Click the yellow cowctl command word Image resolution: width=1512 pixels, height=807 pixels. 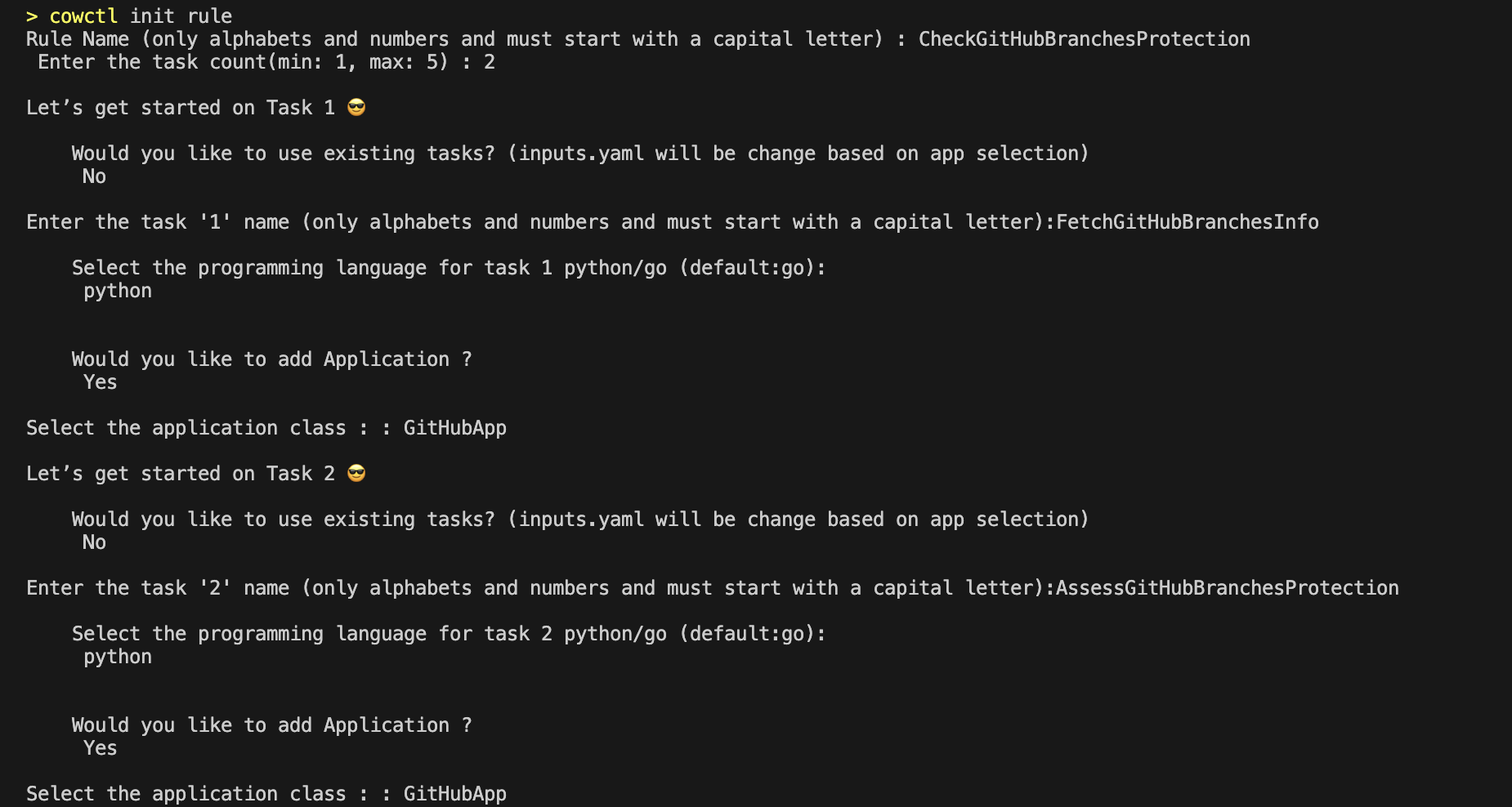tap(83, 16)
